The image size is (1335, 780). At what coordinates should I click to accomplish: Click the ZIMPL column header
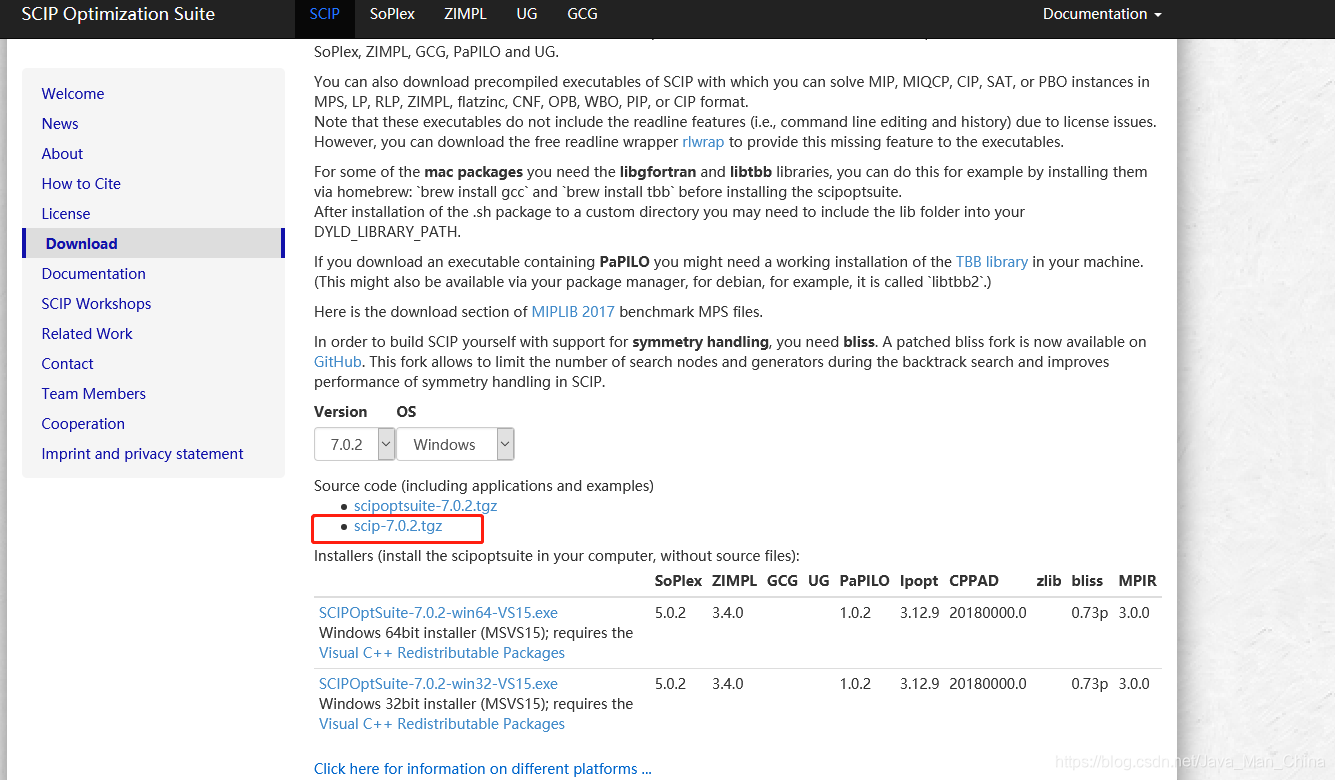coord(735,581)
